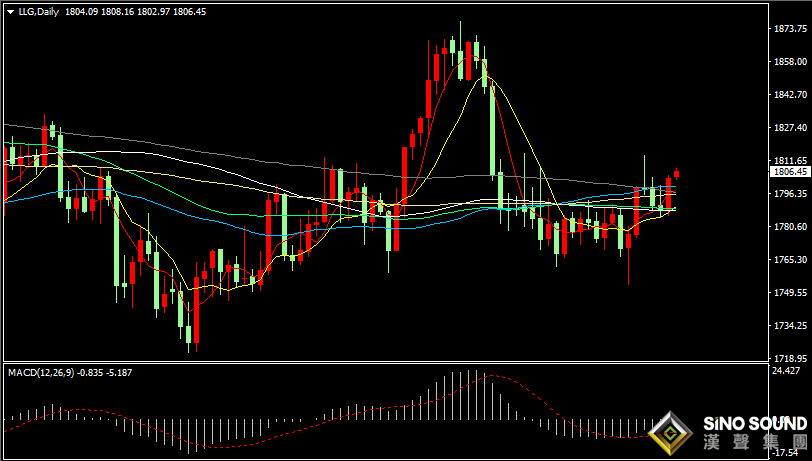Click the Sino Sound diamond logo icon
Screen dimensions: 812x461
pyautogui.click(x=671, y=435)
